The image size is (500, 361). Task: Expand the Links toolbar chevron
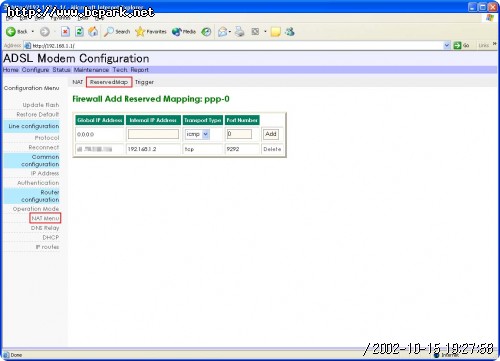(495, 44)
